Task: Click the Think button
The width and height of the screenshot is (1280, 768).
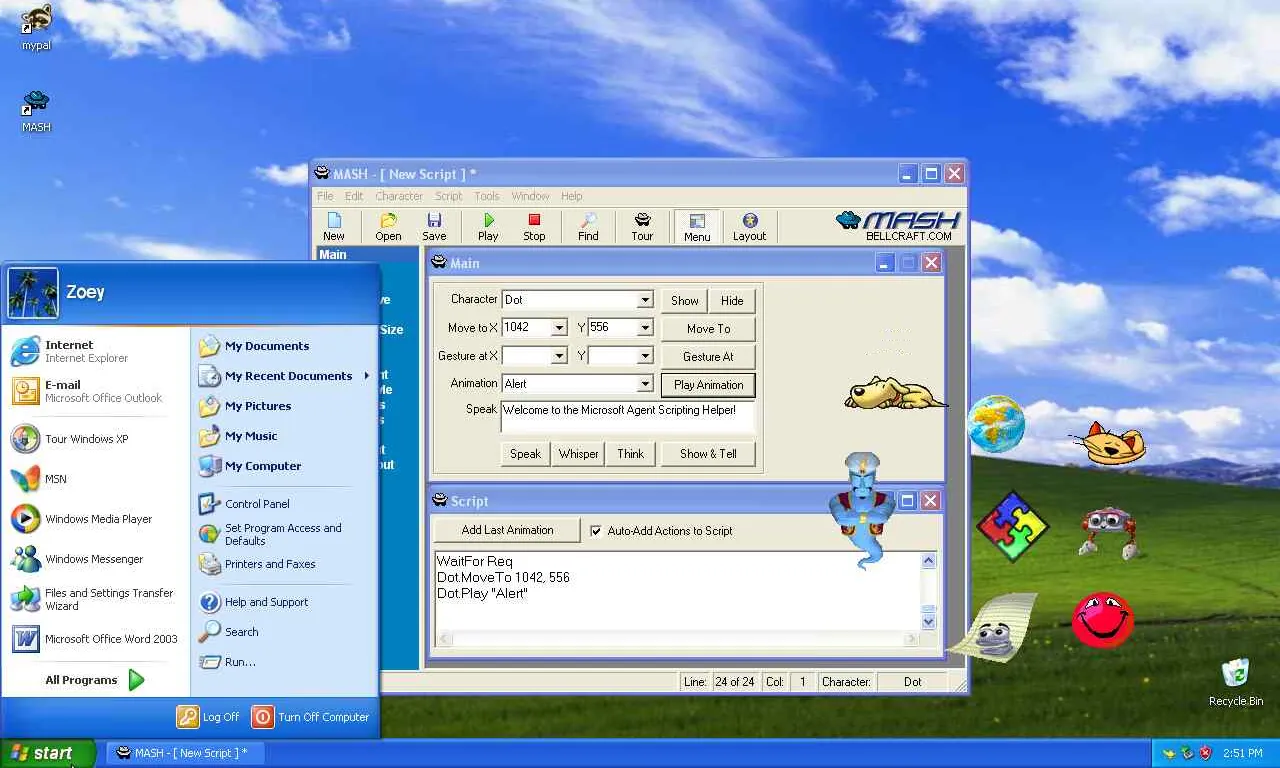Action: [x=630, y=453]
